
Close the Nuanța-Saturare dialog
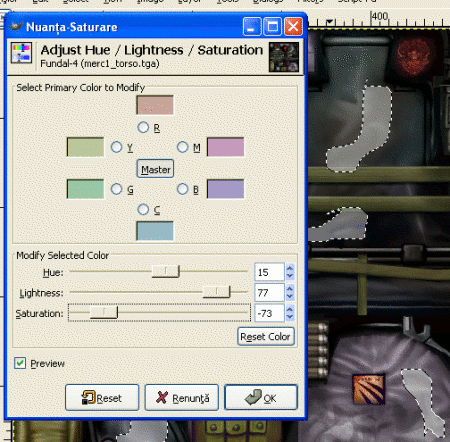pyautogui.click(x=293, y=26)
